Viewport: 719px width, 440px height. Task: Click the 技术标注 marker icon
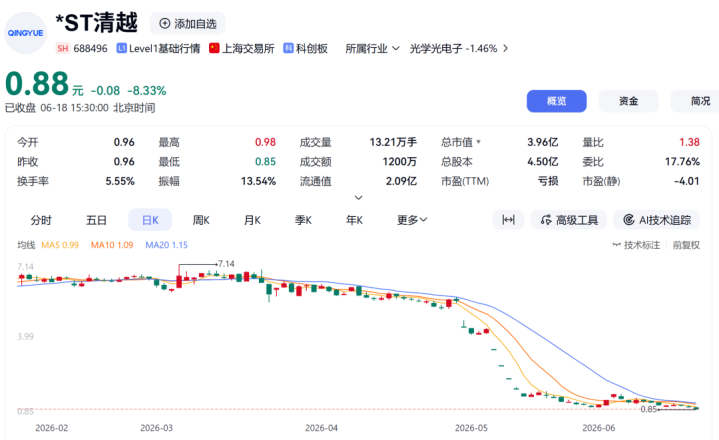click(617, 245)
